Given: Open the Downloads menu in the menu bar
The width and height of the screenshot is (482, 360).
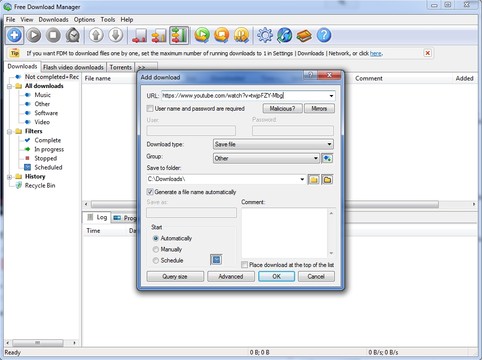Looking at the screenshot, I should pyautogui.click(x=53, y=20).
